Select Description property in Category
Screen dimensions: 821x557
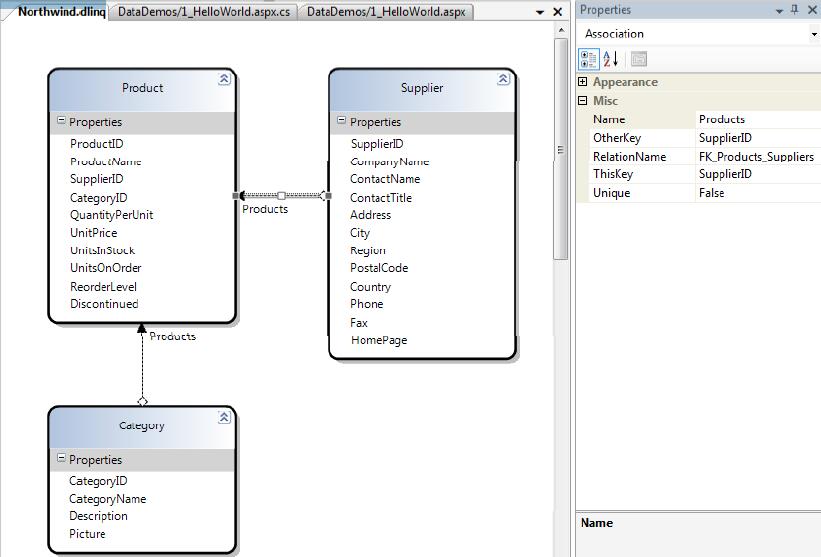coord(98,516)
